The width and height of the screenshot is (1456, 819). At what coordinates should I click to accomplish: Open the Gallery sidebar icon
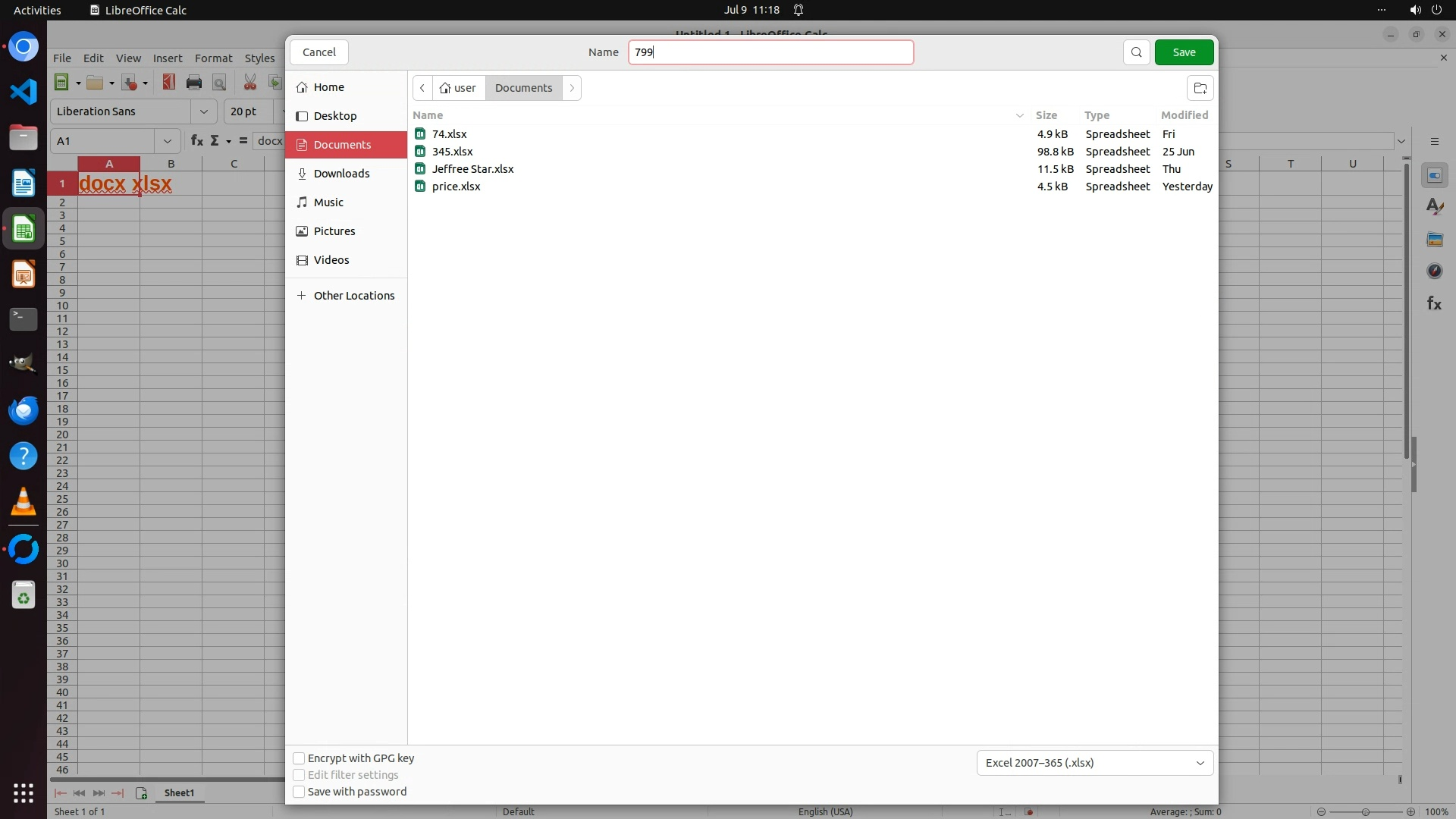click(1434, 239)
